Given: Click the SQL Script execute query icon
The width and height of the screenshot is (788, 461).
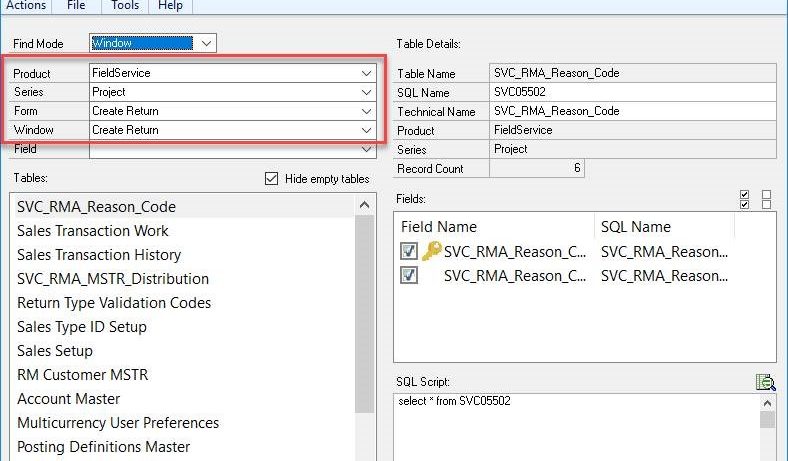Looking at the screenshot, I should 765,382.
